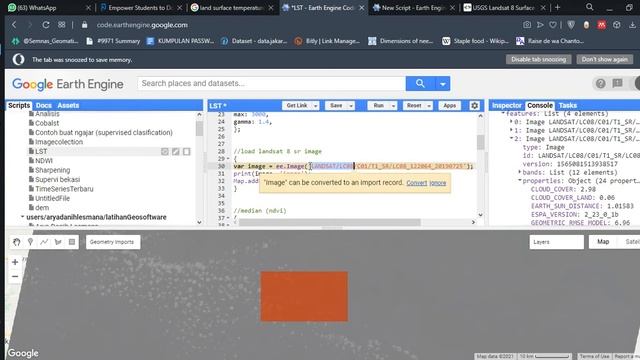Click the code editor horizontal scrollbar
640x360 pixels.
[x=330, y=222]
